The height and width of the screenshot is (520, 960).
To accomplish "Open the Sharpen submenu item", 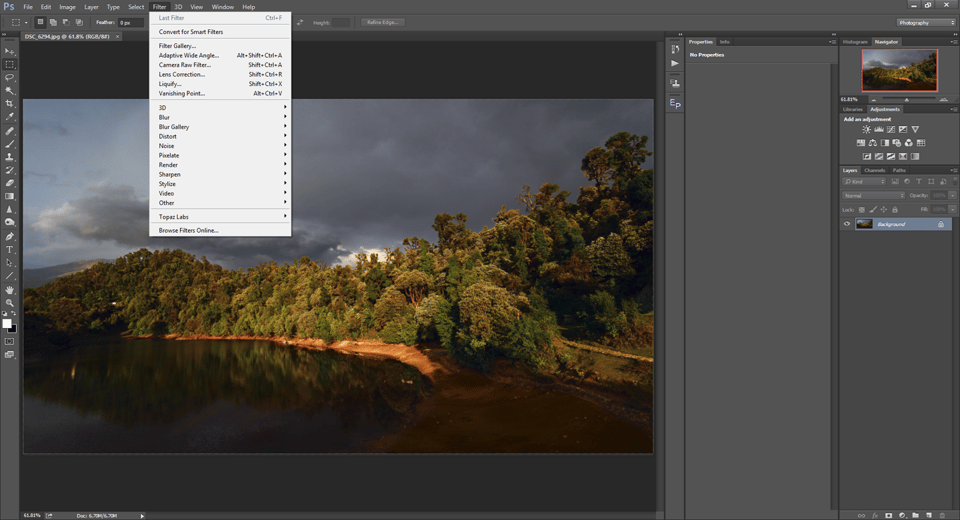I will (220, 175).
